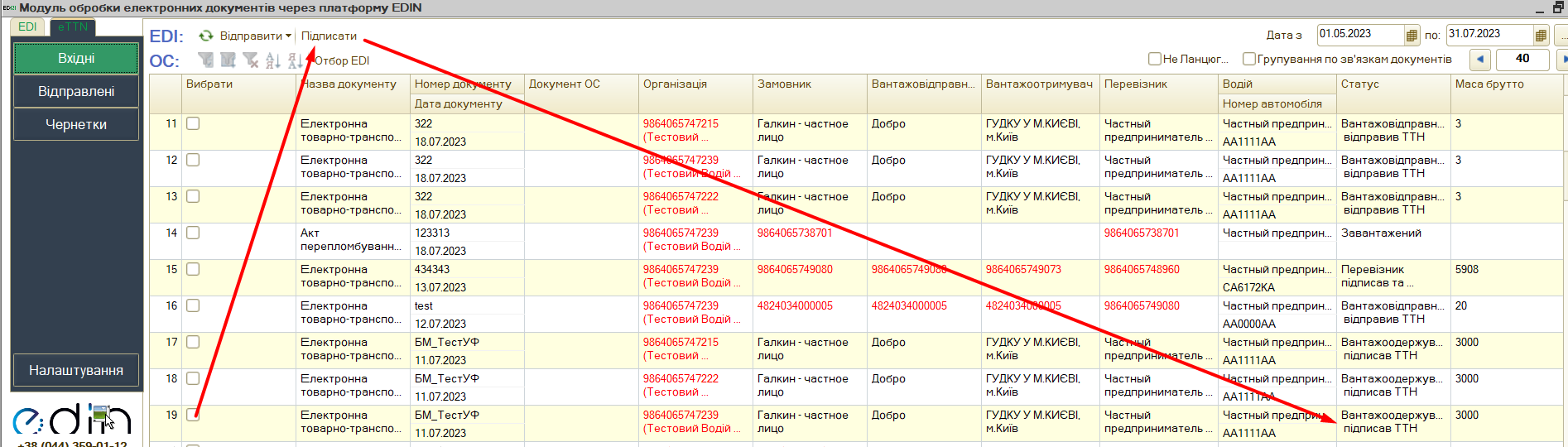Open calendar for the 'Дата з' field
This screenshot has height=447, width=1568.
click(x=1412, y=36)
